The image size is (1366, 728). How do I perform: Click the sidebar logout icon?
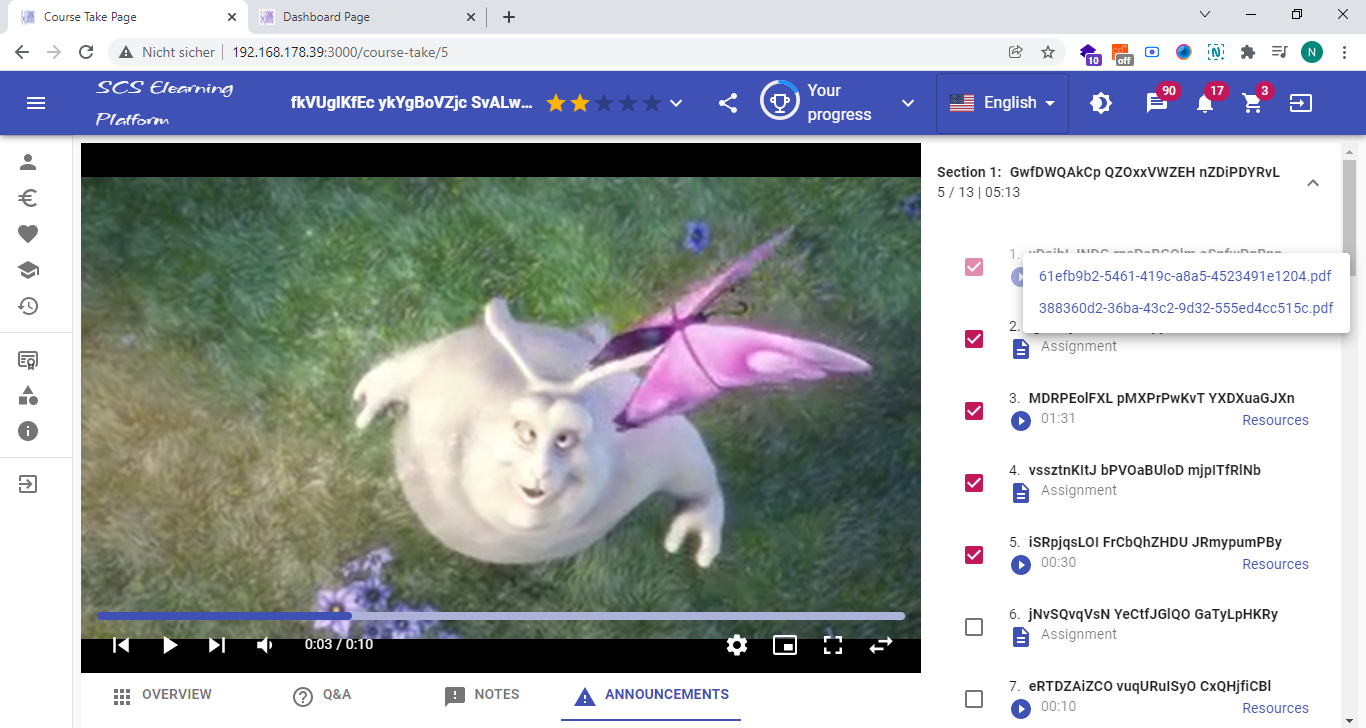click(28, 485)
